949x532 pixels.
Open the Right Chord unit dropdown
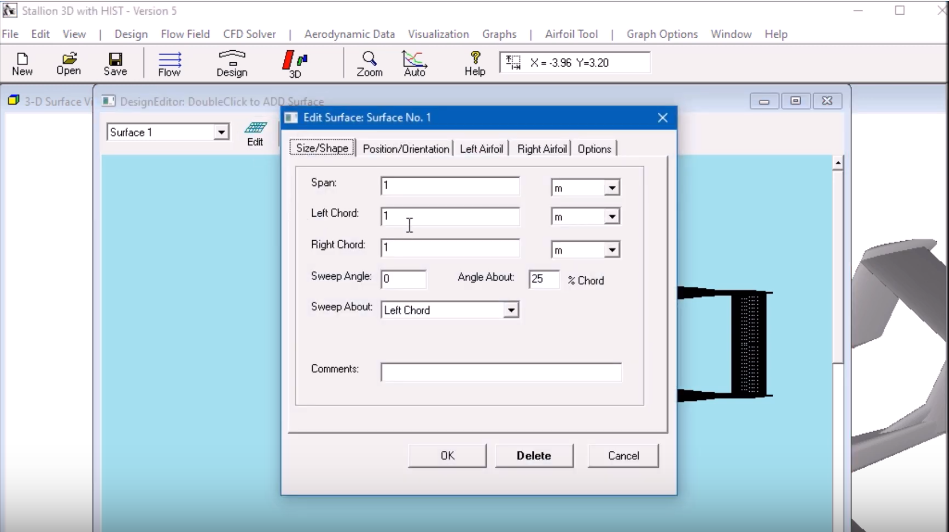click(612, 250)
